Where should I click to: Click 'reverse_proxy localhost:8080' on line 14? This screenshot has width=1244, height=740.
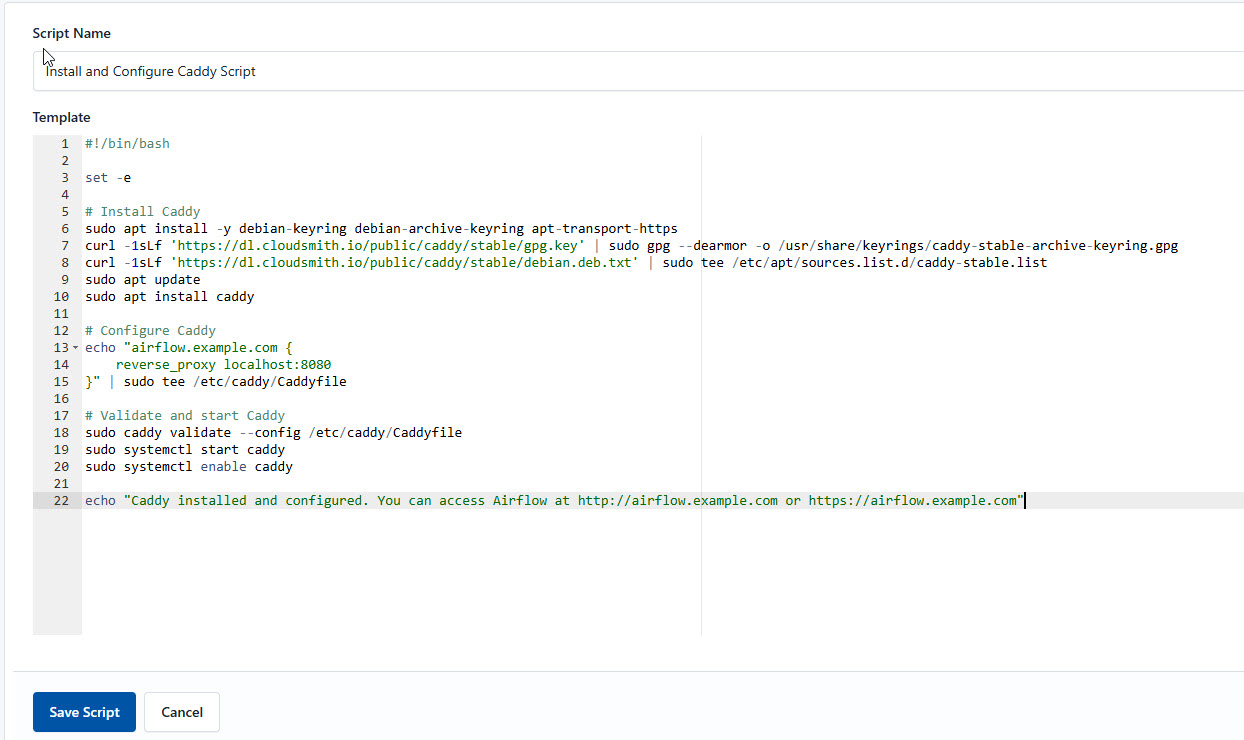click(222, 364)
